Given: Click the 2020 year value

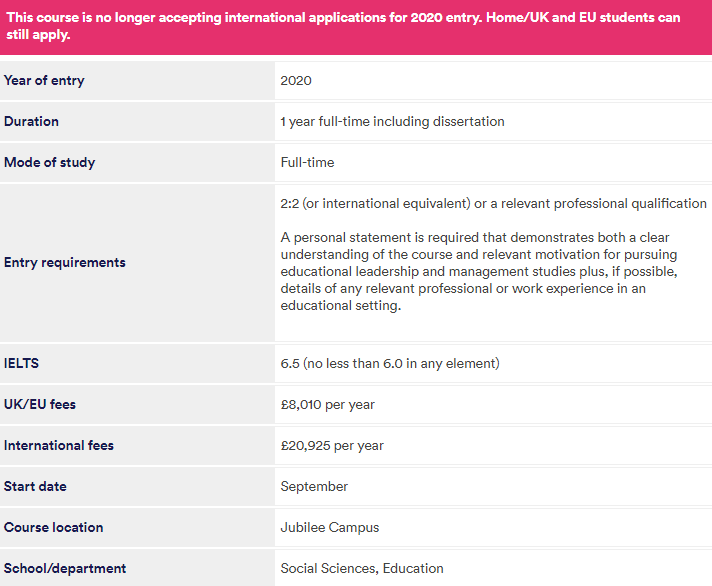Looking at the screenshot, I should click(x=296, y=81).
